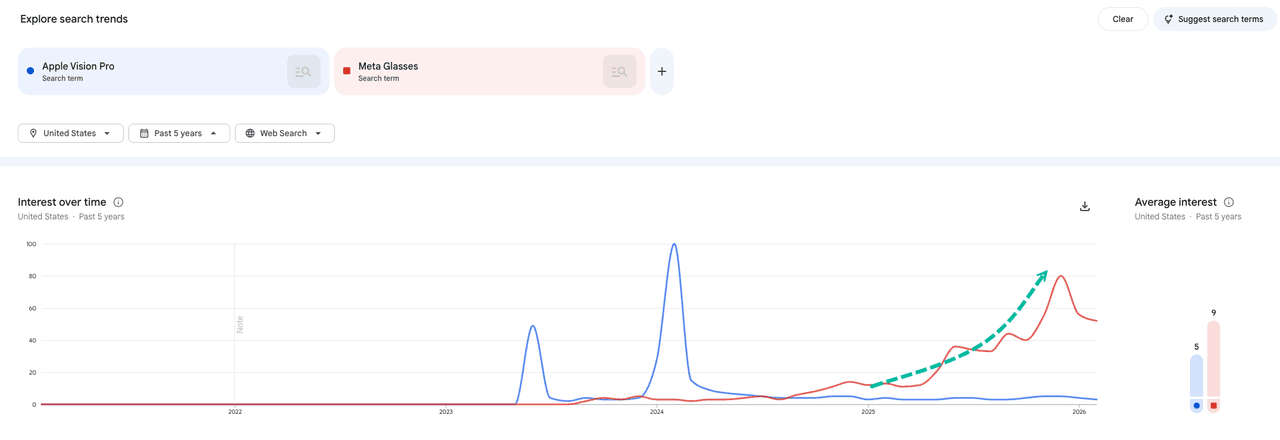The width and height of the screenshot is (1280, 440).
Task: Add another comparison term with plus button
Action: coord(662,72)
